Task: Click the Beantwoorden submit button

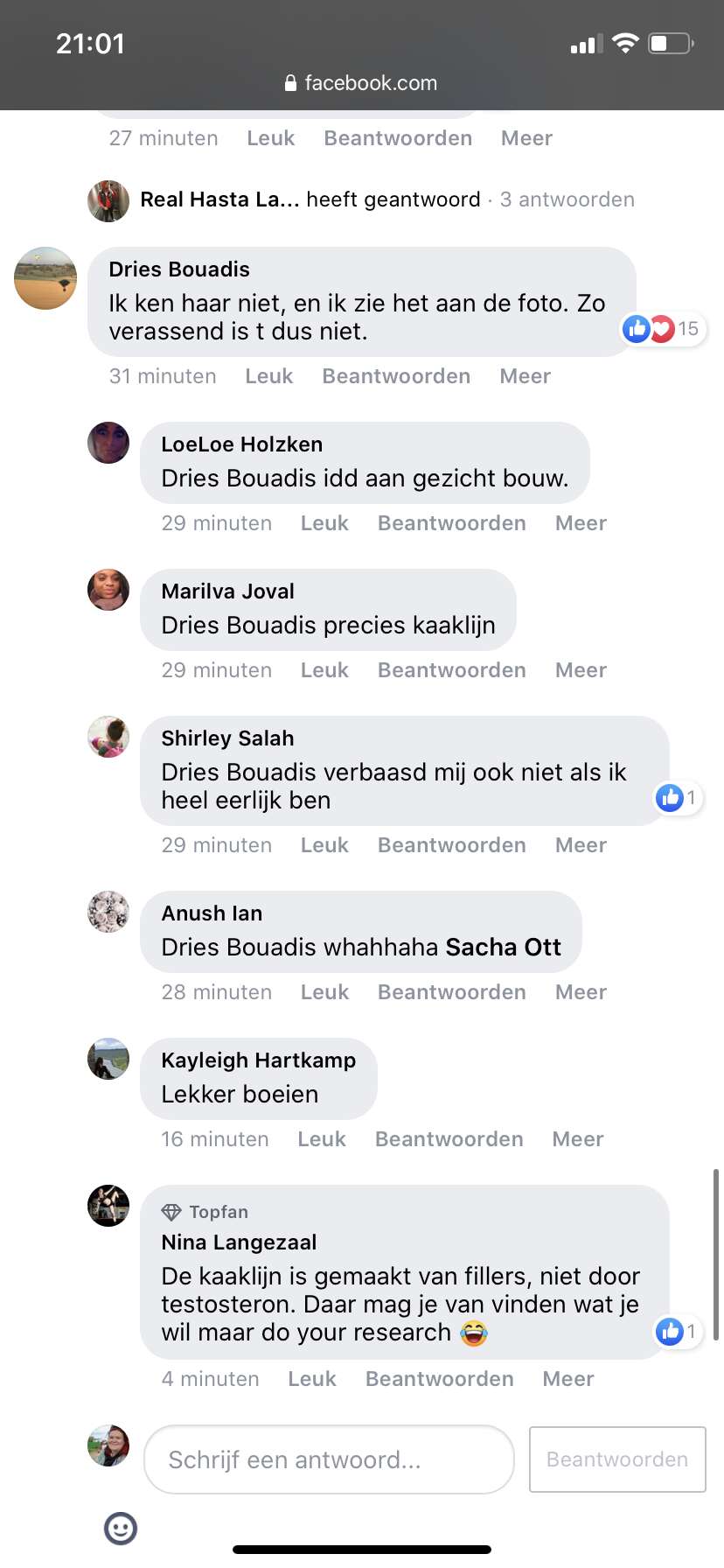Action: coord(617,1459)
